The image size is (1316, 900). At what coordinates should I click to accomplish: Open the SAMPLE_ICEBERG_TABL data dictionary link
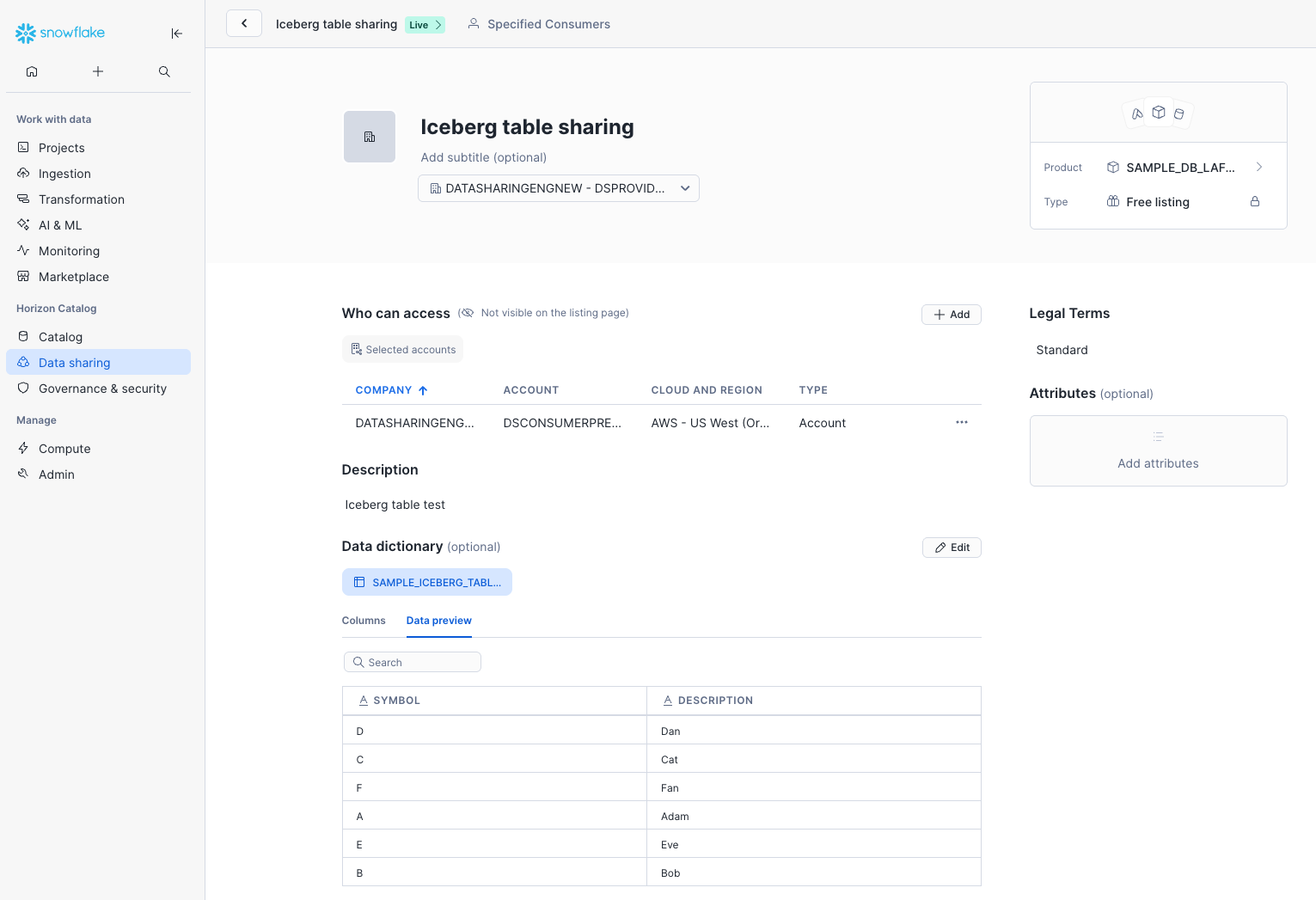pos(427,582)
